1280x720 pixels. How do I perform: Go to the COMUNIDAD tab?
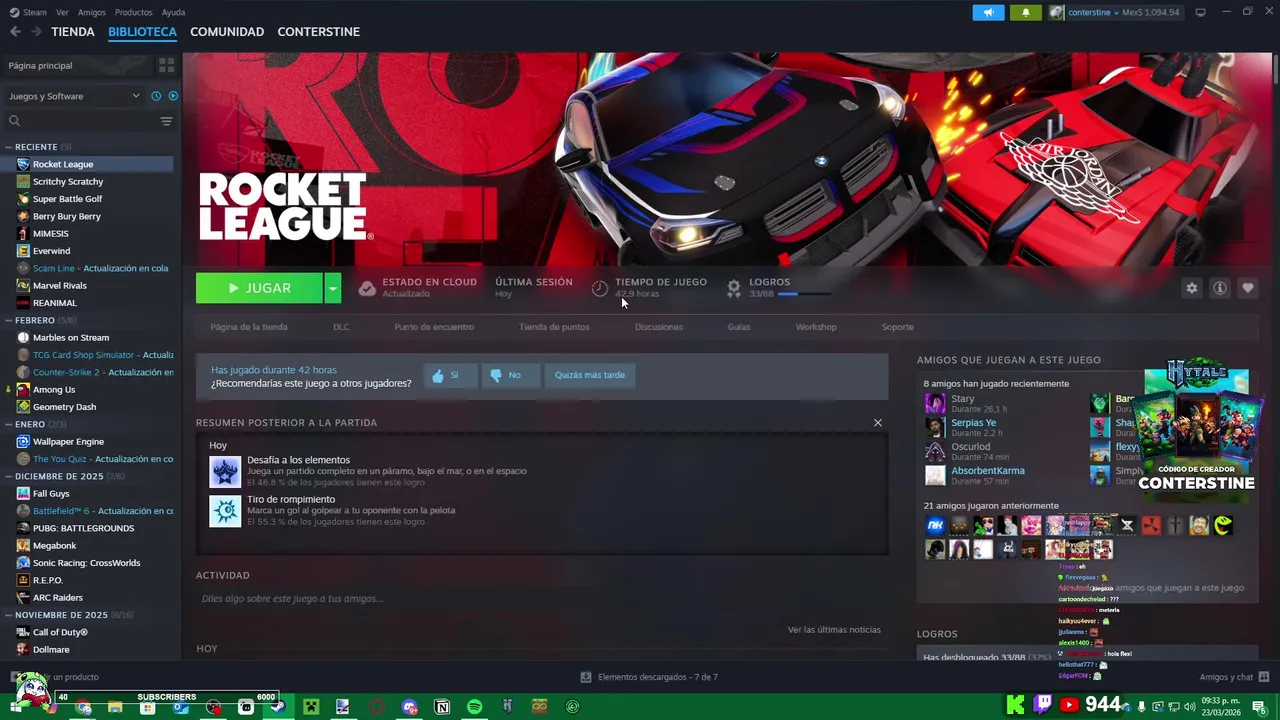click(227, 32)
